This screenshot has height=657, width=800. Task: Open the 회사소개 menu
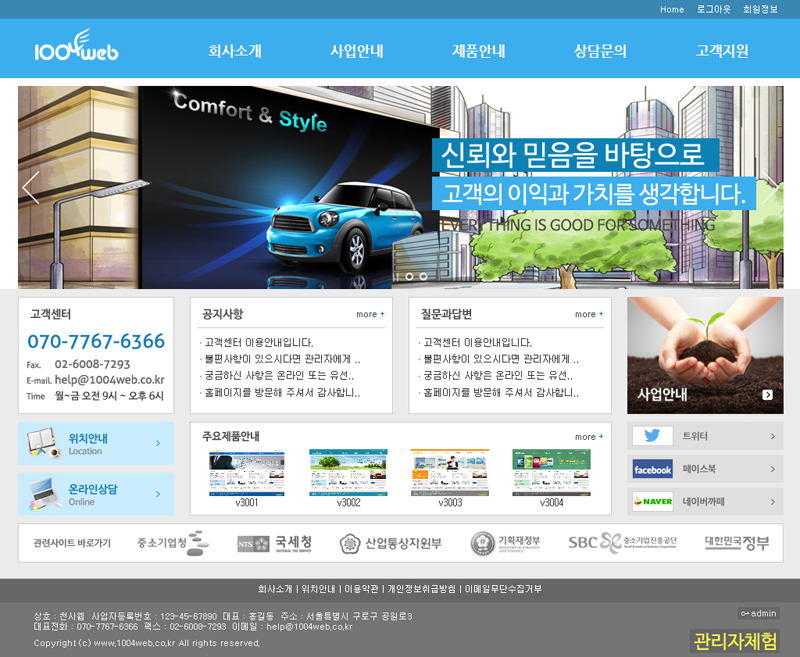235,51
